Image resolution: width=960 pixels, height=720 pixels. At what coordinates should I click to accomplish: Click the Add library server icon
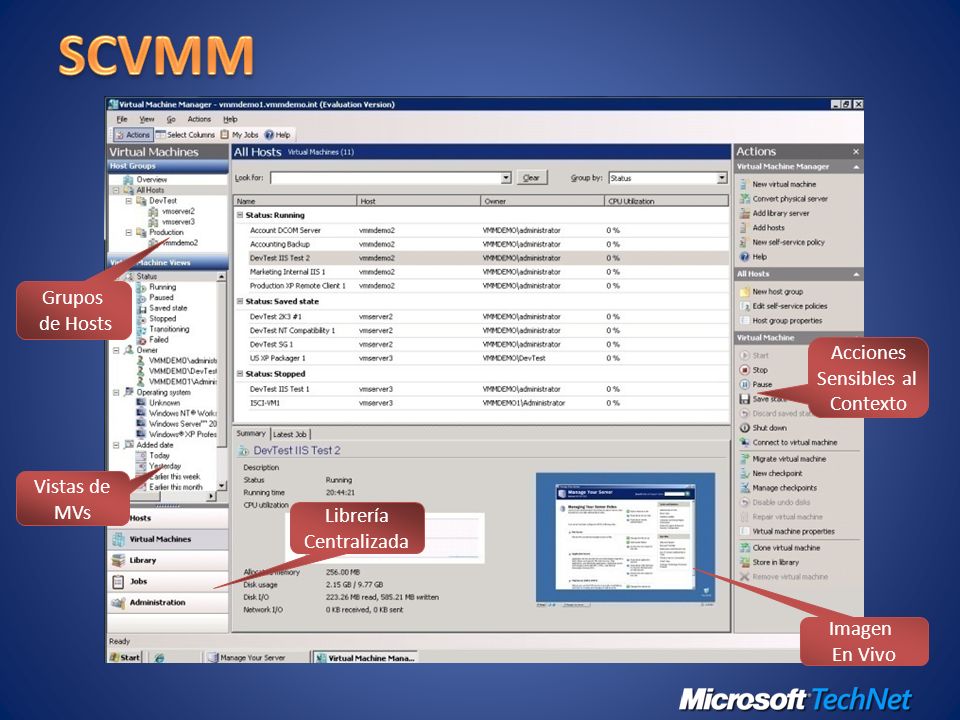[x=744, y=213]
